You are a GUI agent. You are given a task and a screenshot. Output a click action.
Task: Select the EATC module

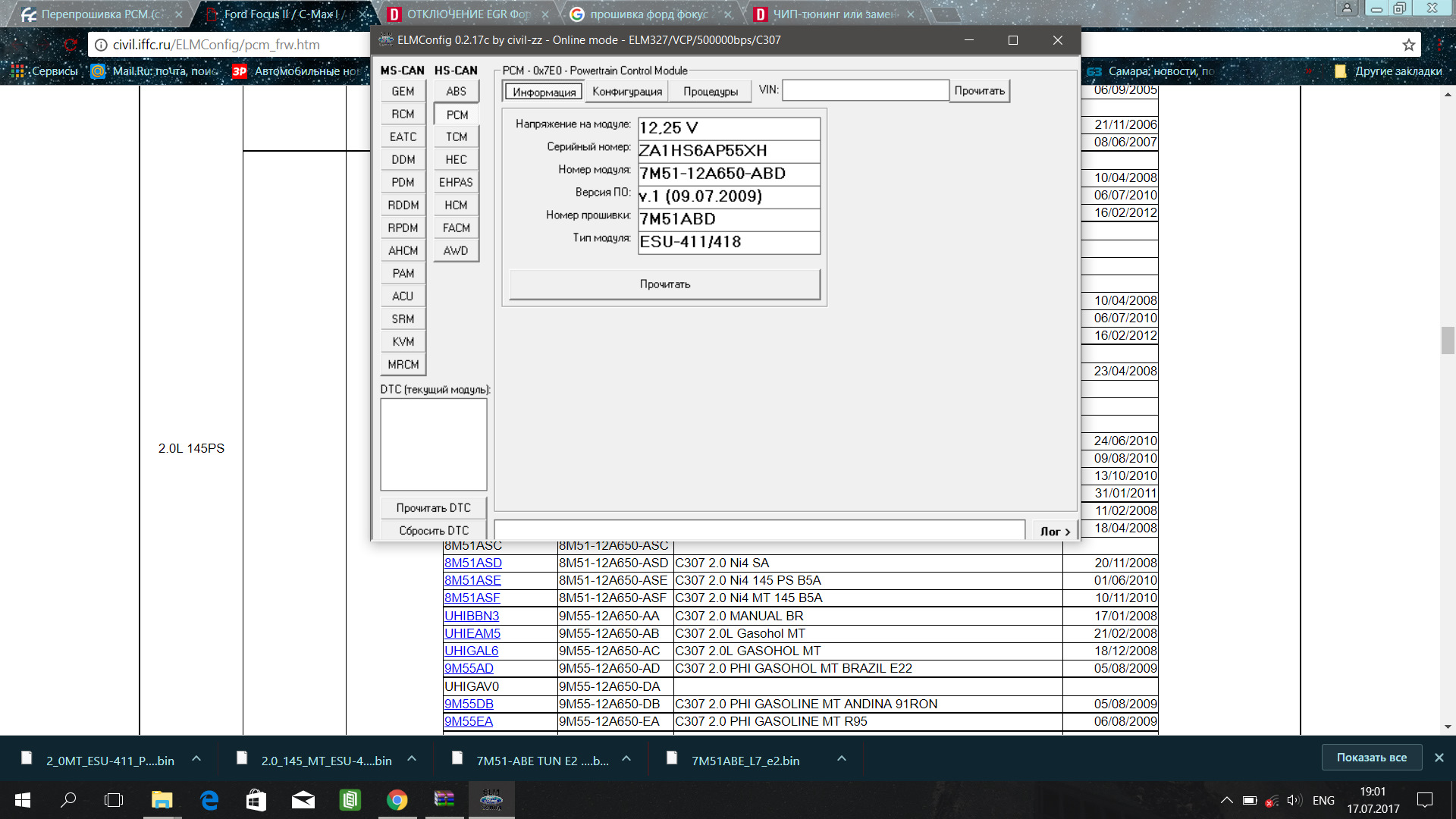[x=403, y=136]
